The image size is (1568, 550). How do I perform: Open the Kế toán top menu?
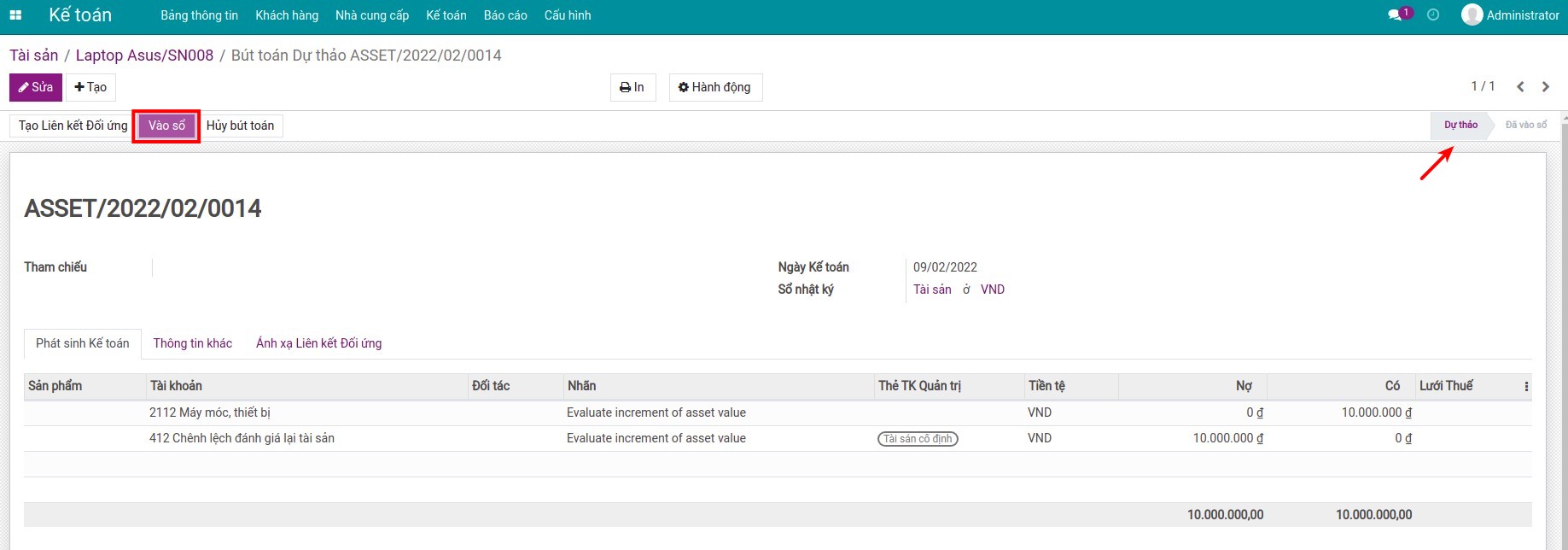[446, 15]
